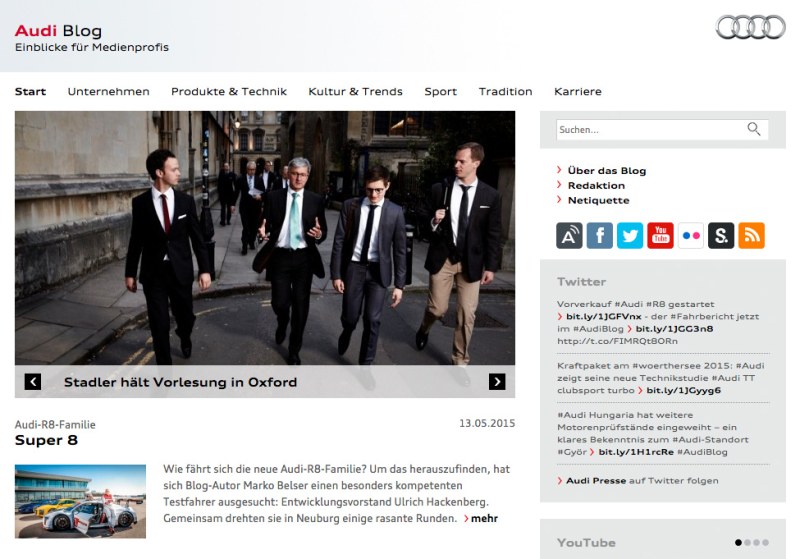
Task: Open the Über das Blog link
Action: point(607,171)
